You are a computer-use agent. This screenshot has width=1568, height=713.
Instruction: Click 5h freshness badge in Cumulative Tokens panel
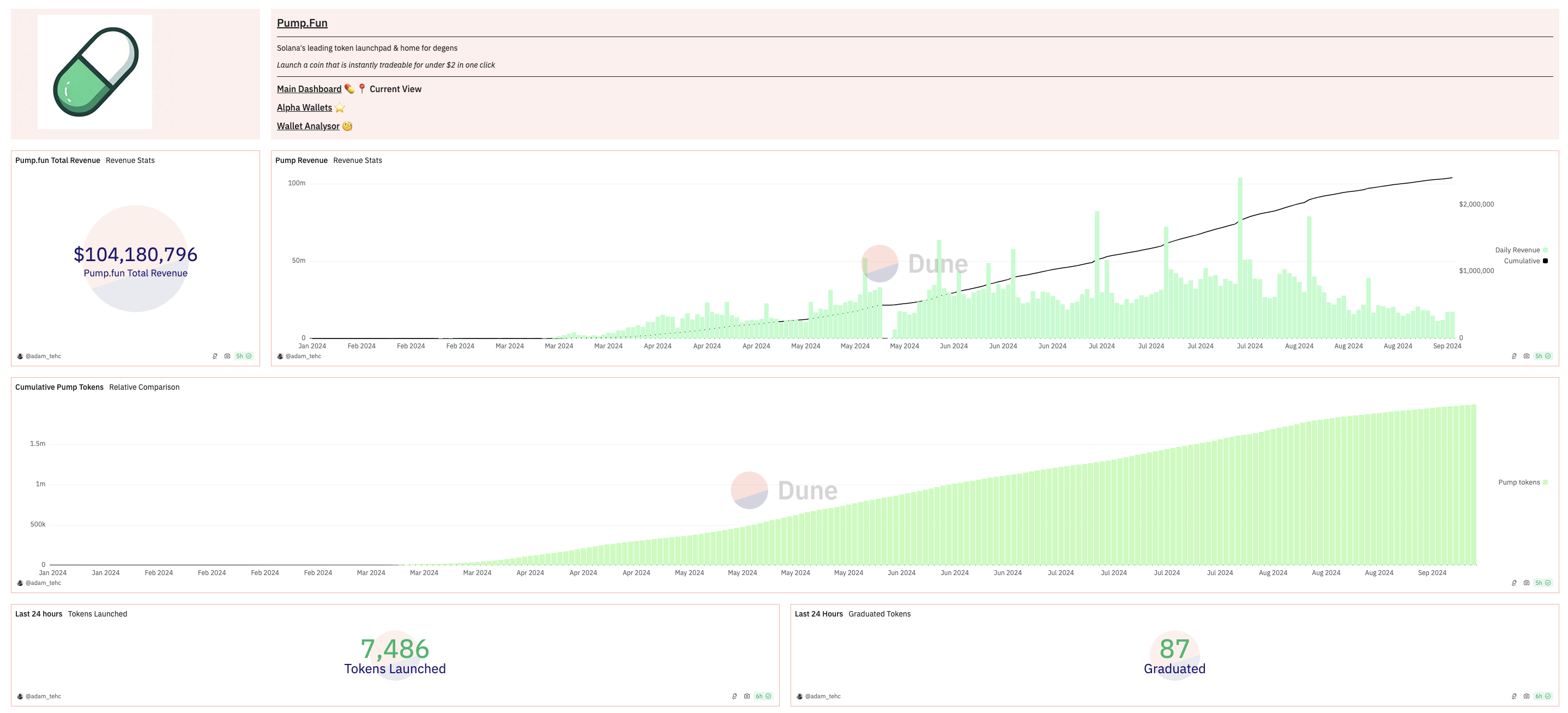(1542, 583)
